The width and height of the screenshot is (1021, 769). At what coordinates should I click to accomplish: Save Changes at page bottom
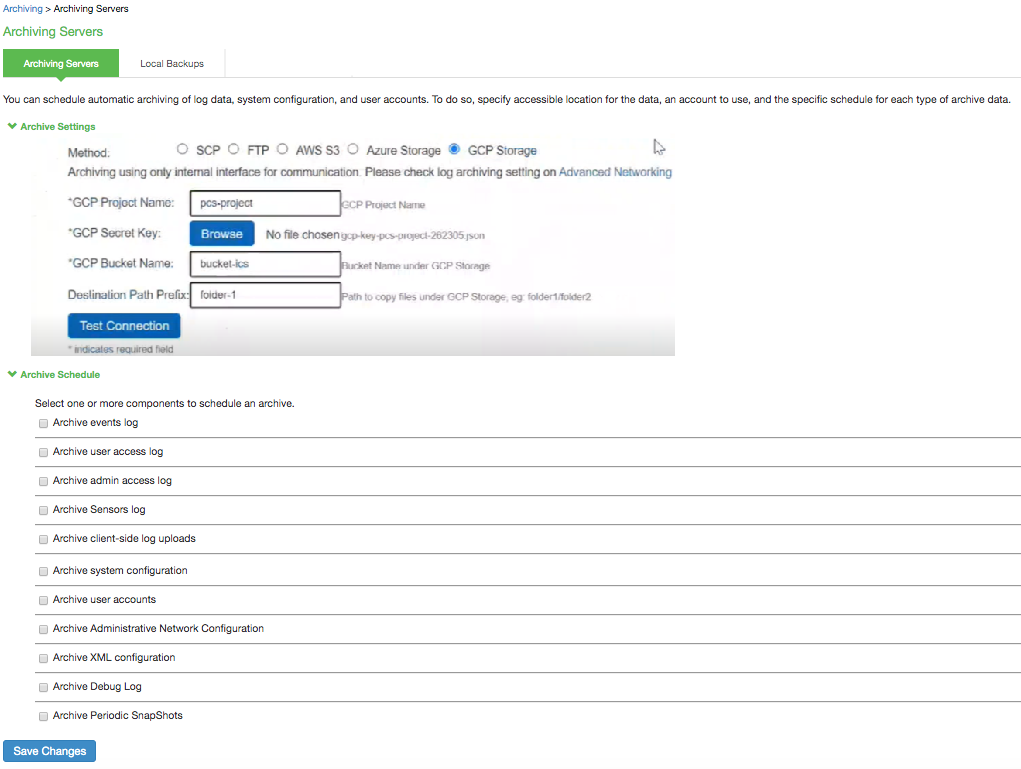49,751
